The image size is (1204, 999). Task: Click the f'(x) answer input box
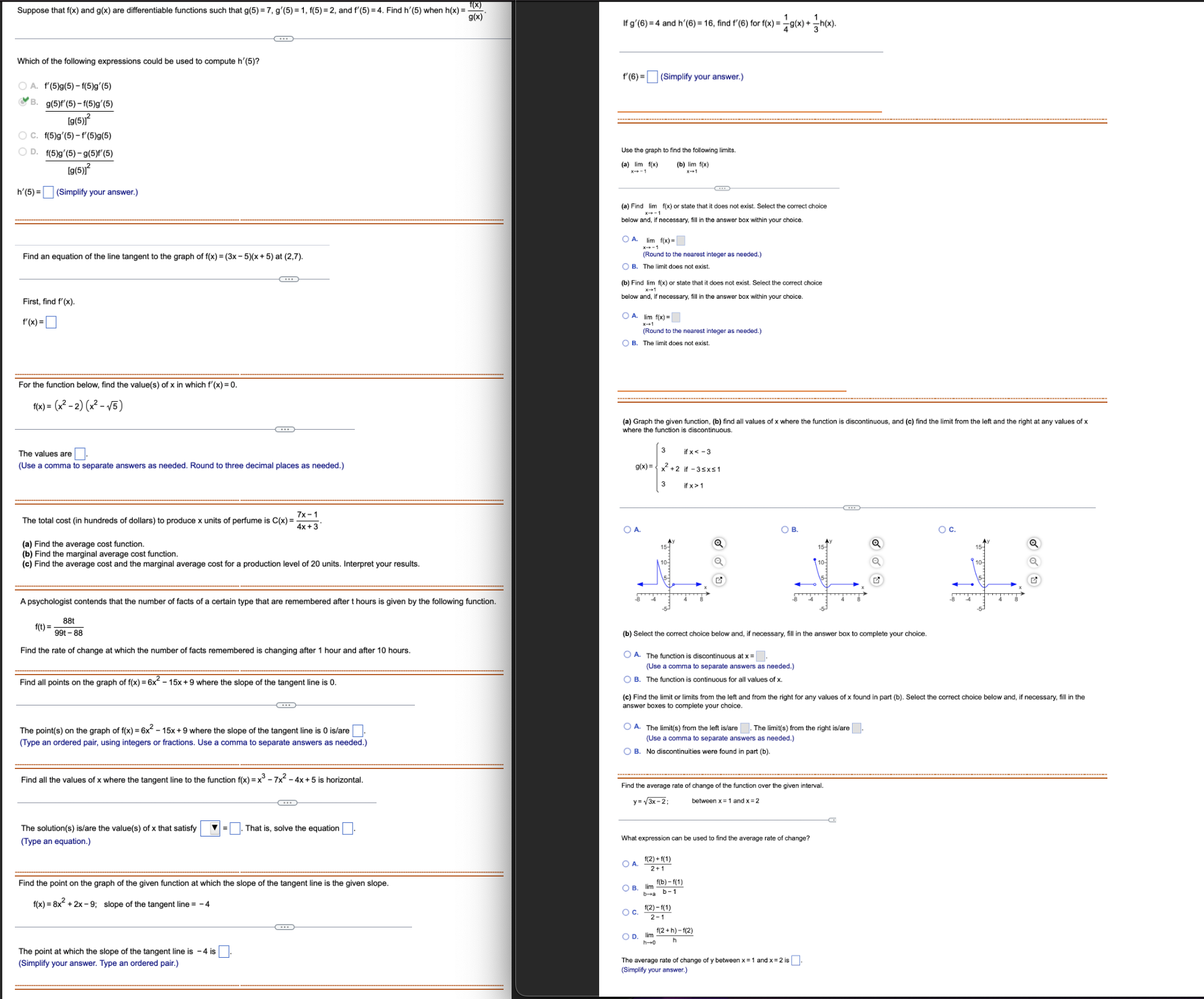pyautogui.click(x=52, y=323)
